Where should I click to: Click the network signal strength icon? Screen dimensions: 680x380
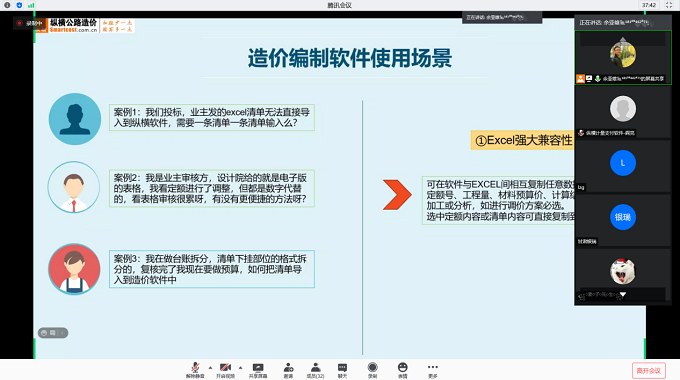pos(31,5)
